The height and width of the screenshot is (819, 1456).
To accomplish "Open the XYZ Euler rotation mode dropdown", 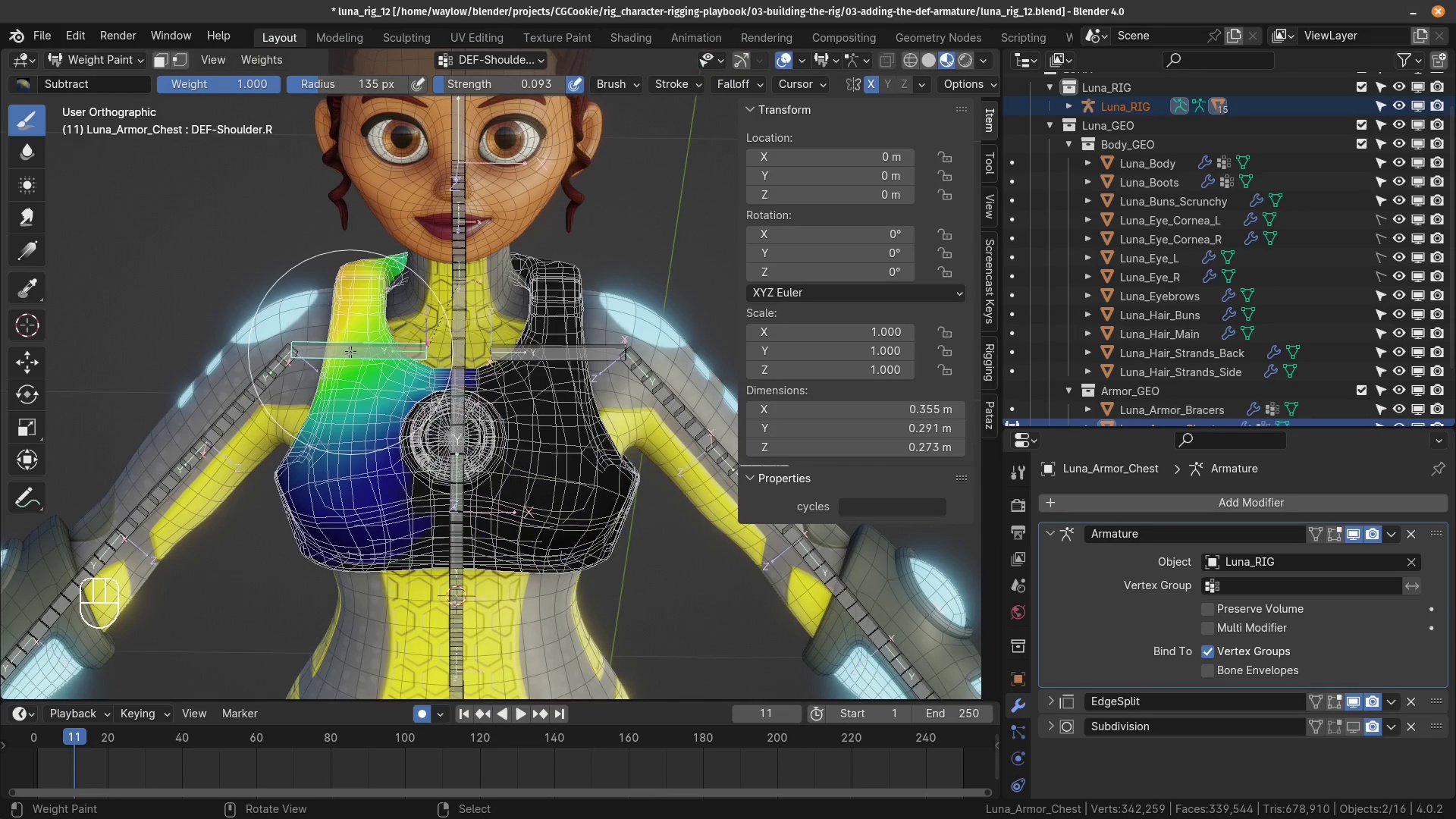I will point(855,293).
